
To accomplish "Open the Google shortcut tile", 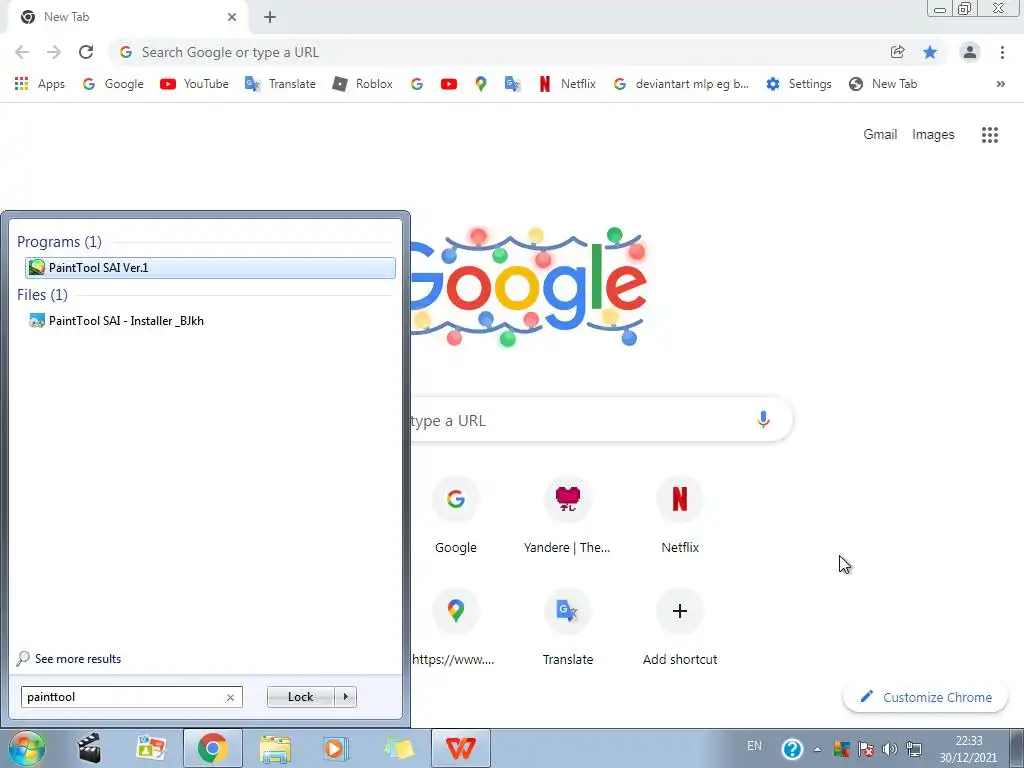I will (x=456, y=516).
